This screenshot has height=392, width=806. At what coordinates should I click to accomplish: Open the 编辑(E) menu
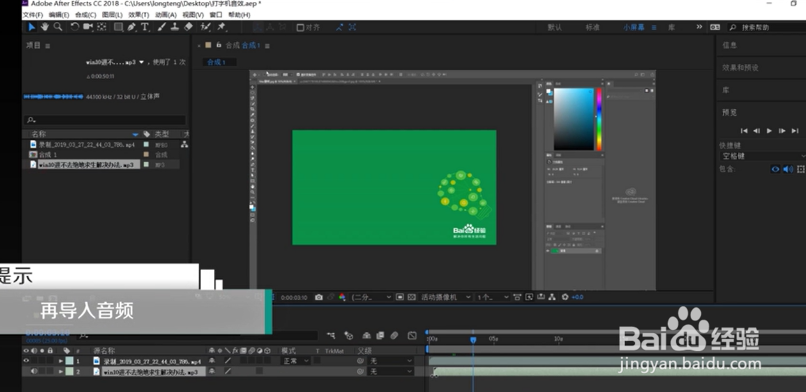click(59, 15)
